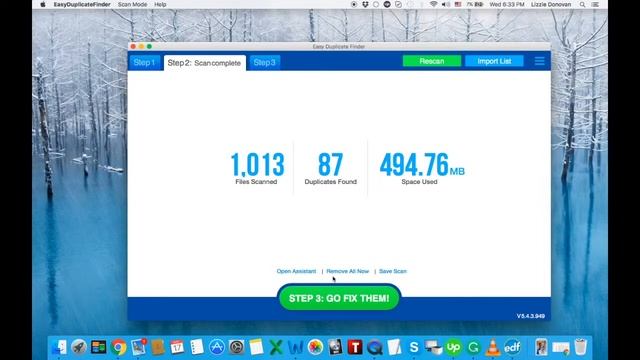
Task: Open Spotlight search magnifier
Action: (x=582, y=4)
